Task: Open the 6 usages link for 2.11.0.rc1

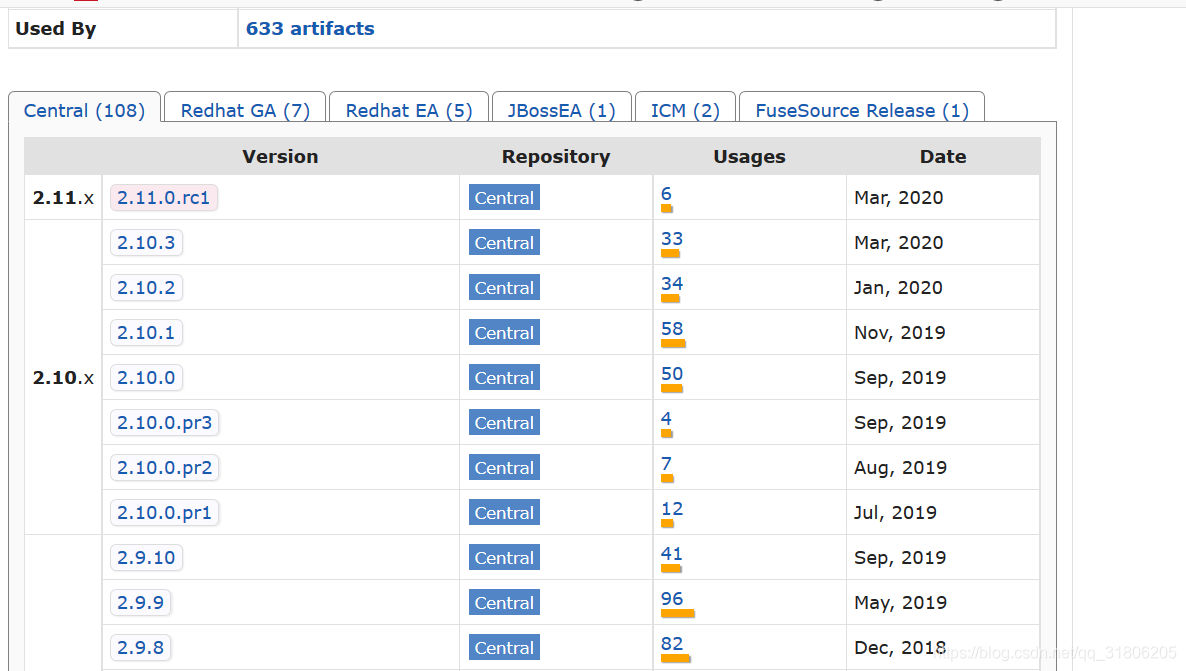Action: coord(666,194)
